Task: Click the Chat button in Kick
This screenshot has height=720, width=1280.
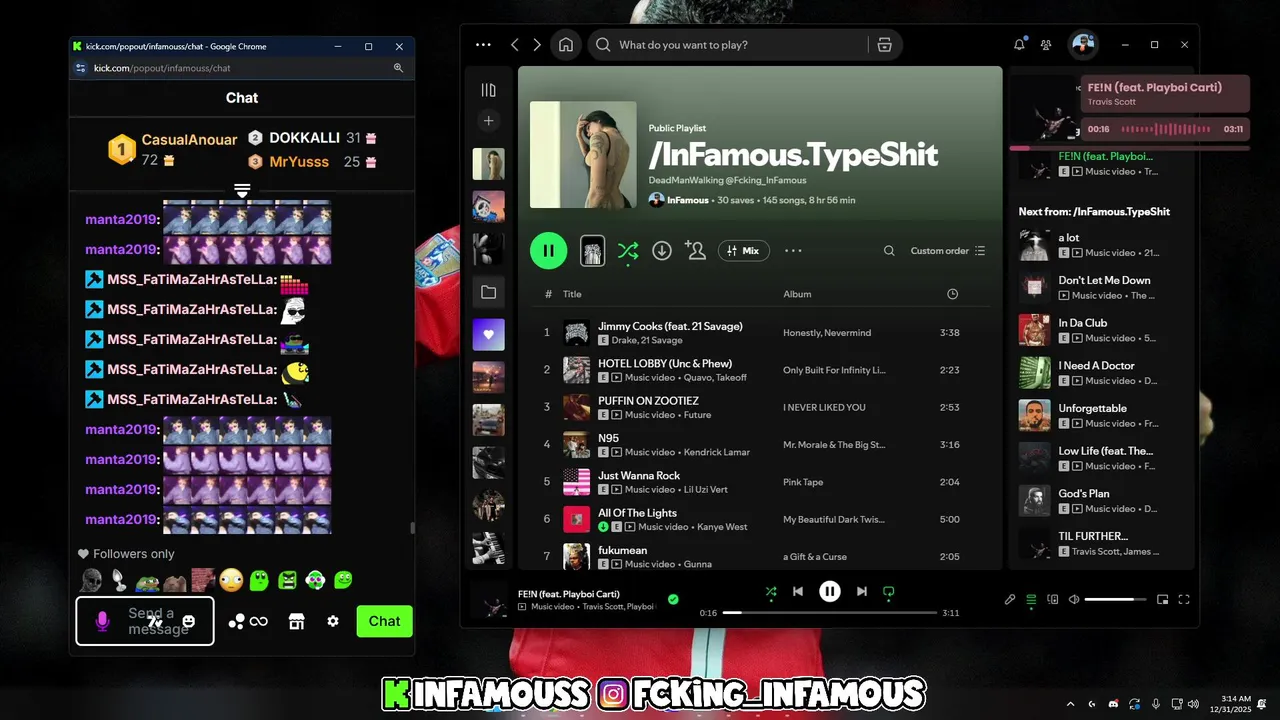Action: click(384, 621)
